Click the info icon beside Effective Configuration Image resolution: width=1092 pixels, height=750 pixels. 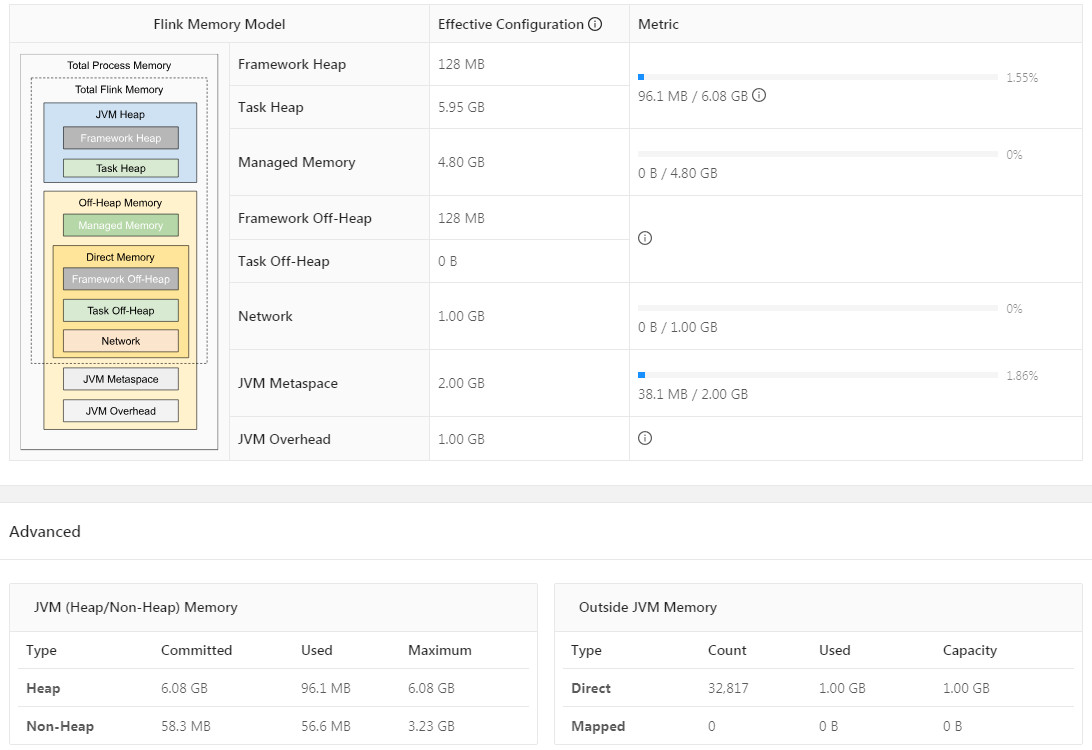point(595,24)
